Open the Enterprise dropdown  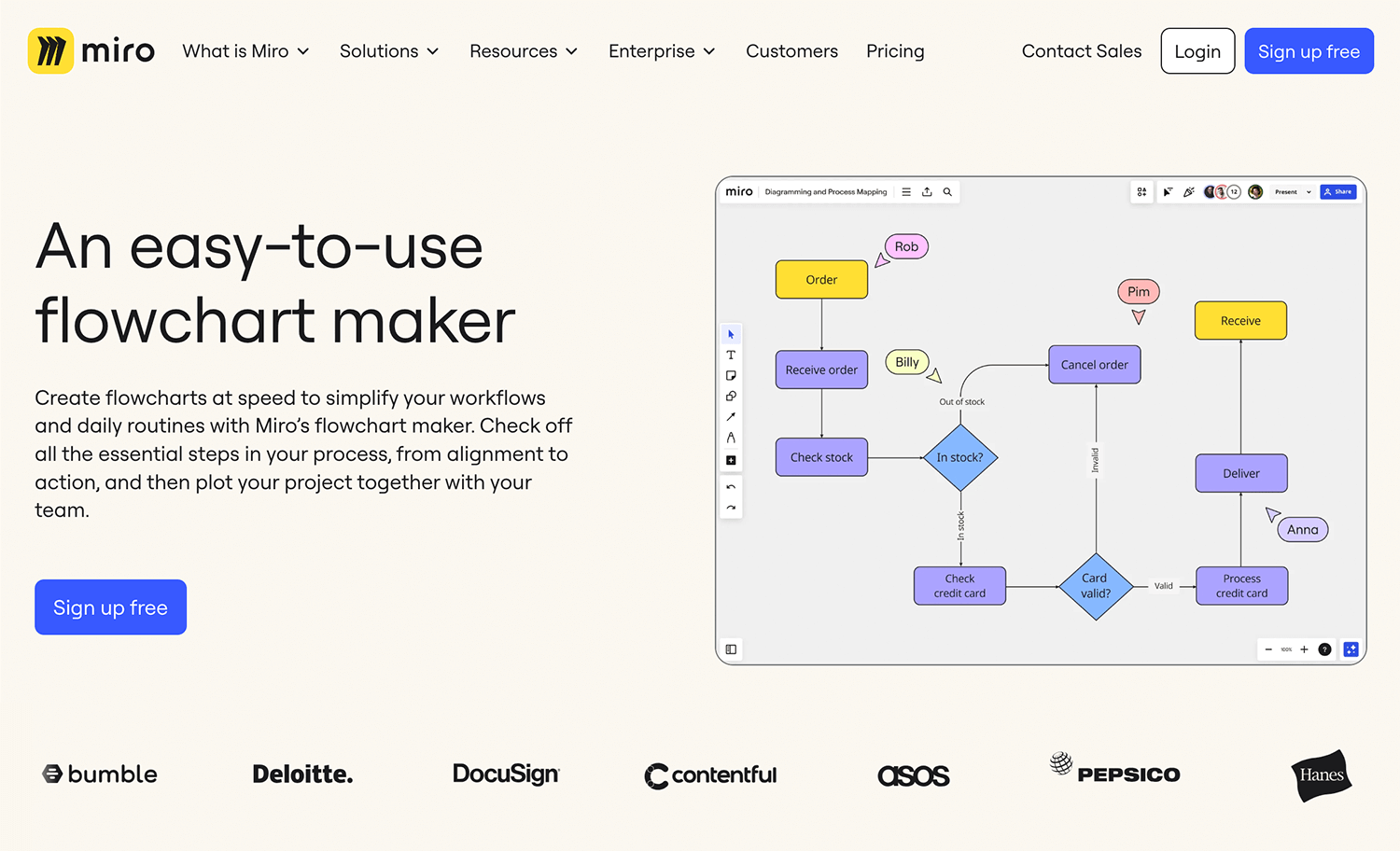coord(662,51)
